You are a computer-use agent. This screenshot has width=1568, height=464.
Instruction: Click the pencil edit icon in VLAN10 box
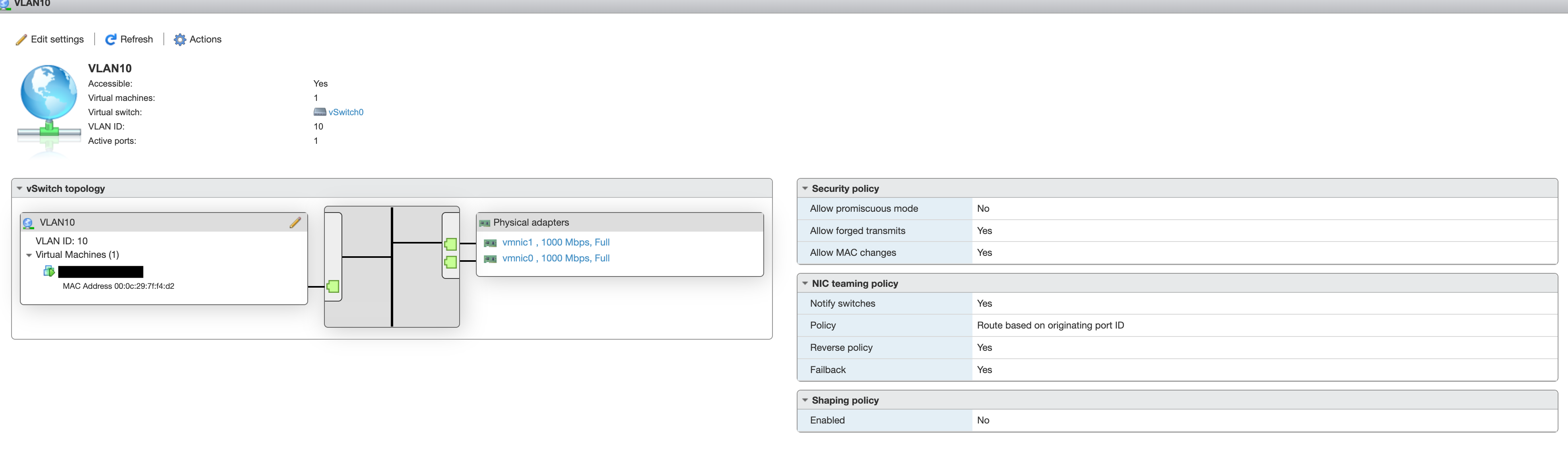(295, 222)
